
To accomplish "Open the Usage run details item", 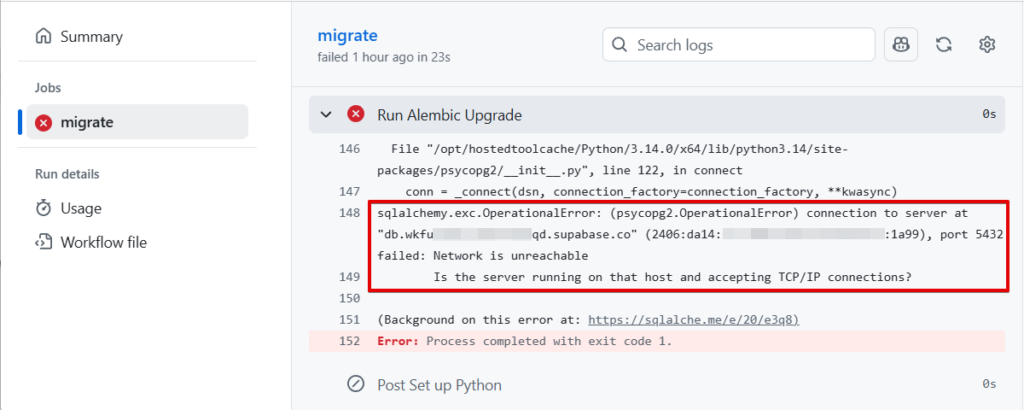I will click(80, 209).
